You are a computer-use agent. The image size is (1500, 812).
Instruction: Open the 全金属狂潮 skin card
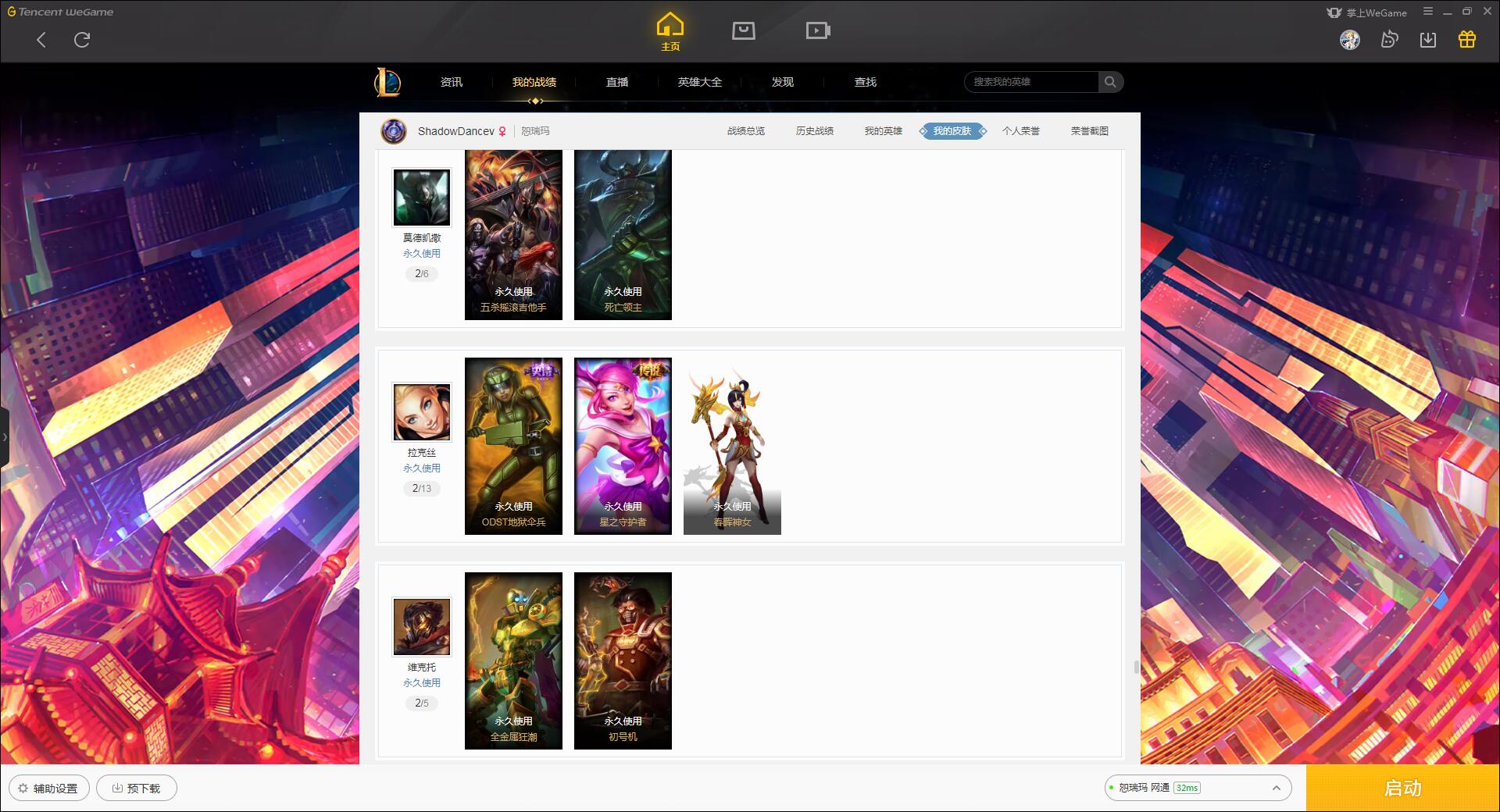click(513, 661)
